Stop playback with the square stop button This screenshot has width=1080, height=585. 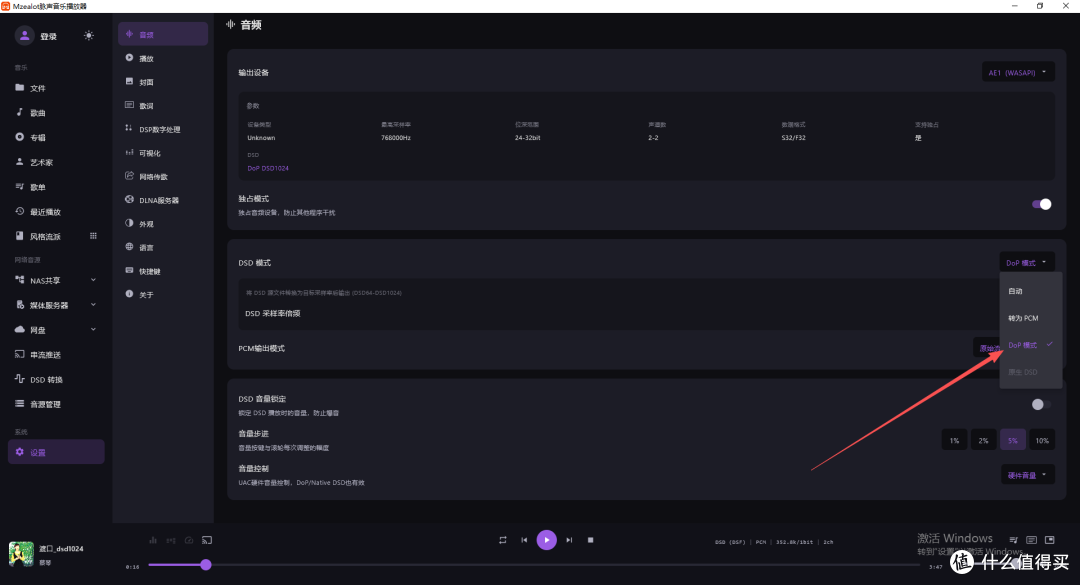[x=590, y=540]
